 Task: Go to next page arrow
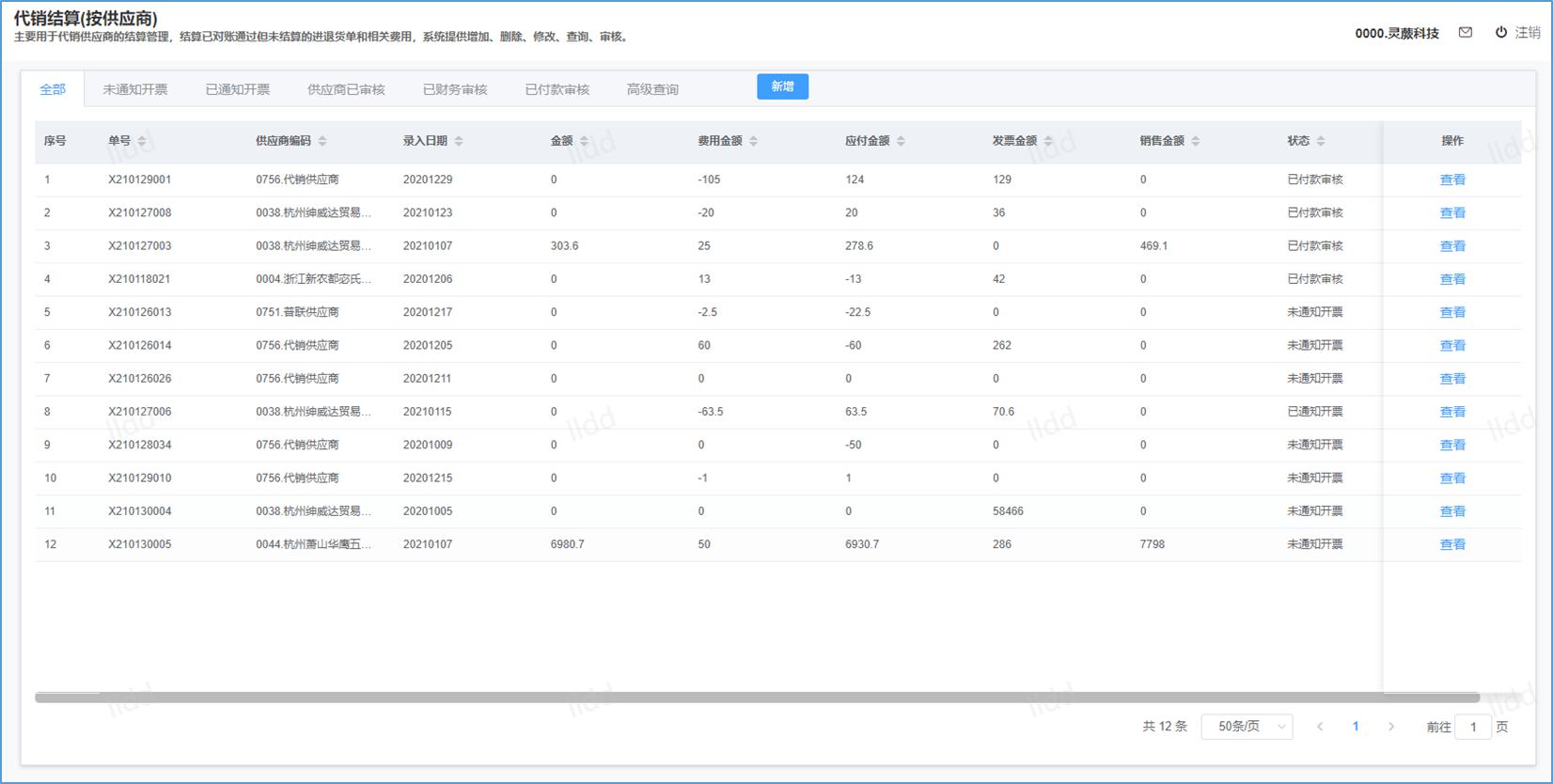pos(1391,727)
